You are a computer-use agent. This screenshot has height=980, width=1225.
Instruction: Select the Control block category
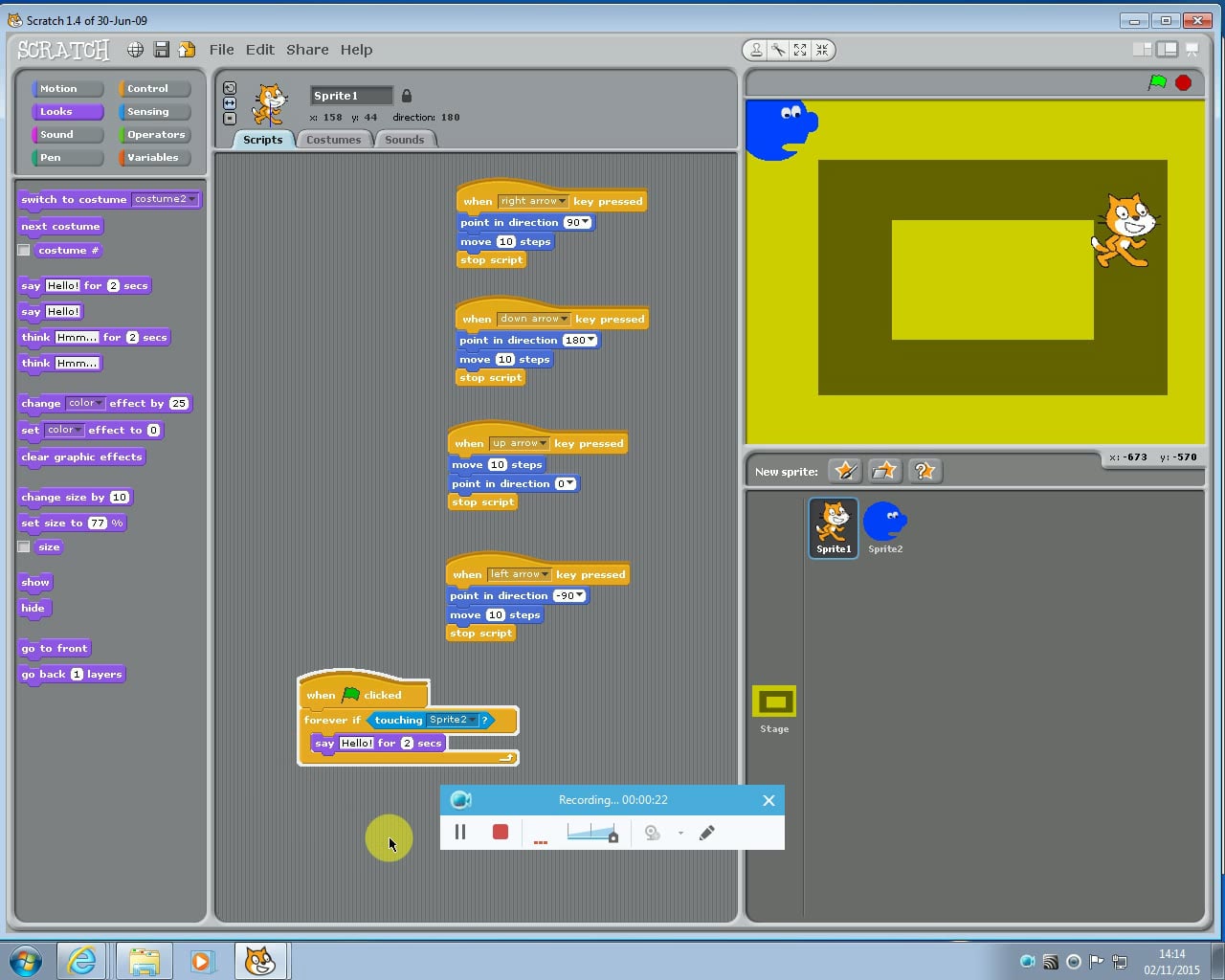(154, 88)
